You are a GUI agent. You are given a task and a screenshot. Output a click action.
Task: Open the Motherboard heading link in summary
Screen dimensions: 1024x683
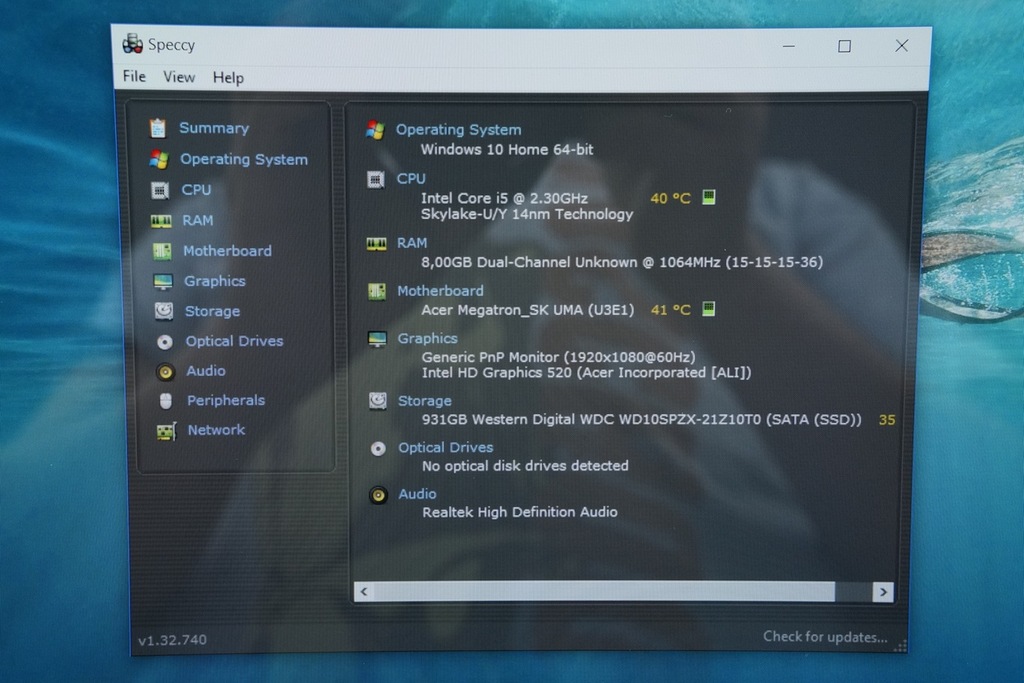tap(441, 291)
